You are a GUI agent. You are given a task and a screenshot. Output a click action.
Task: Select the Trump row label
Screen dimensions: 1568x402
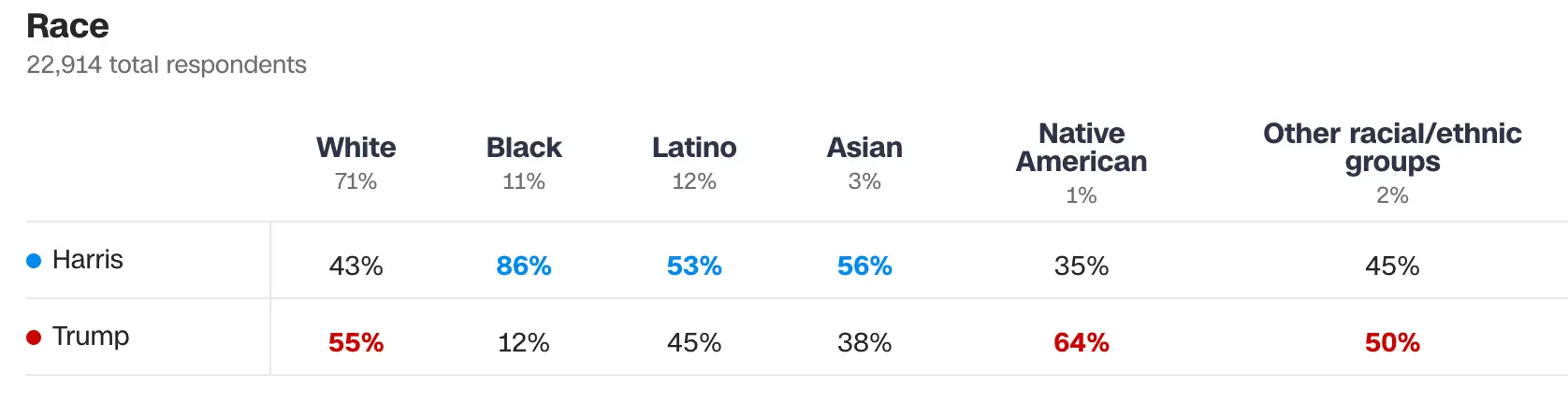tap(91, 337)
